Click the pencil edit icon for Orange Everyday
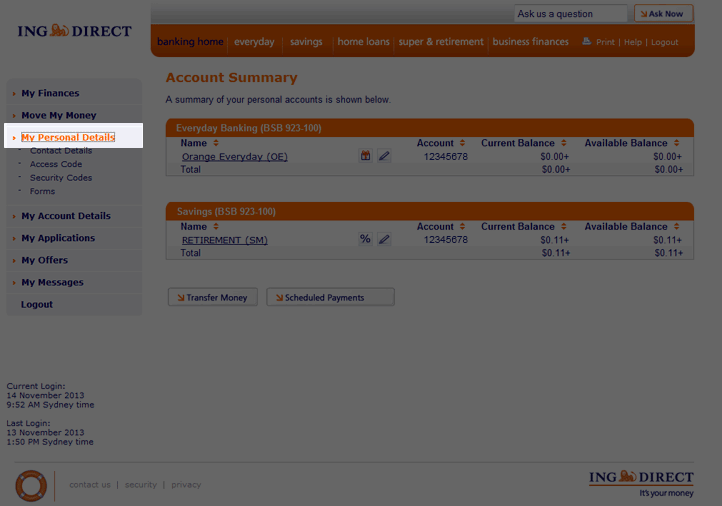This screenshot has height=506, width=722. (x=384, y=156)
